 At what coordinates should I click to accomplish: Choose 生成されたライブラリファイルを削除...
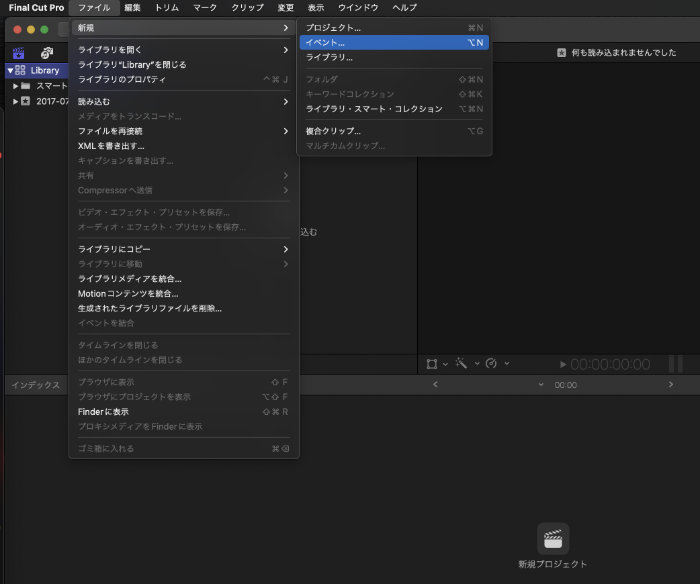click(x=183, y=309)
